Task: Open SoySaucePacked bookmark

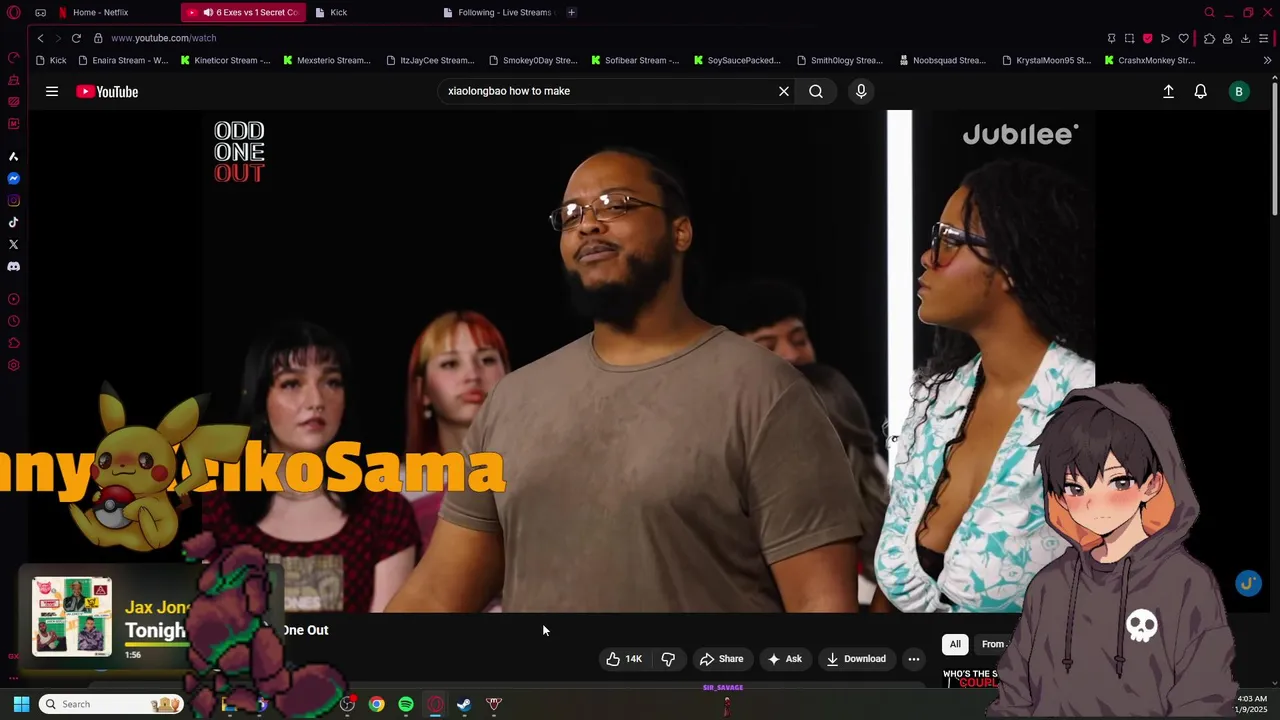Action: [x=737, y=60]
